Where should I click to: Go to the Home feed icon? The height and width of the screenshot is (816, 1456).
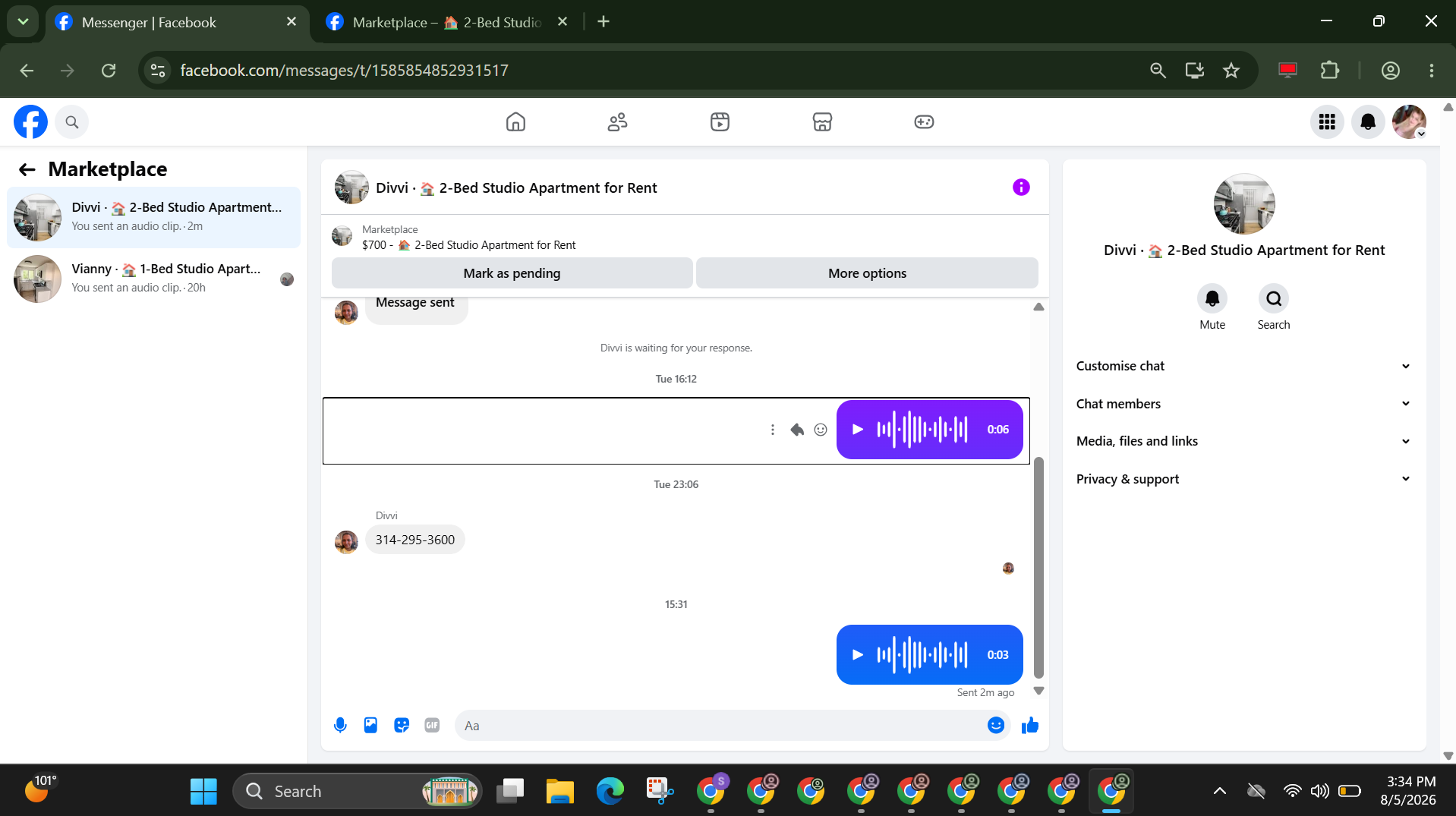click(515, 121)
